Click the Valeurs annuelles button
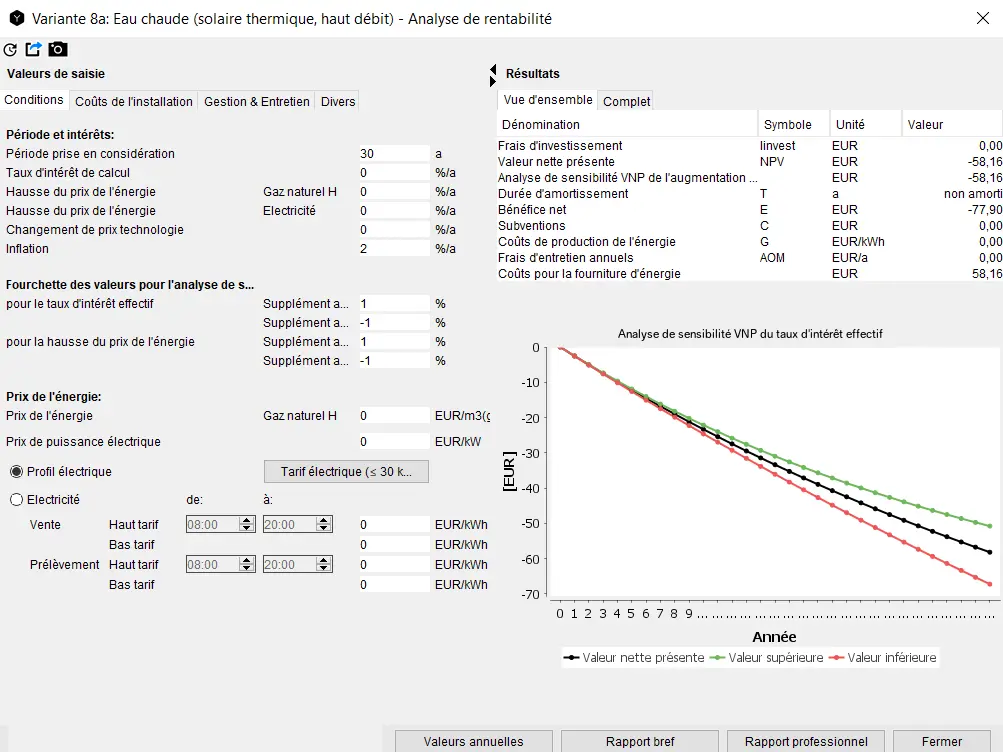This screenshot has height=752, width=1003. tap(473, 741)
